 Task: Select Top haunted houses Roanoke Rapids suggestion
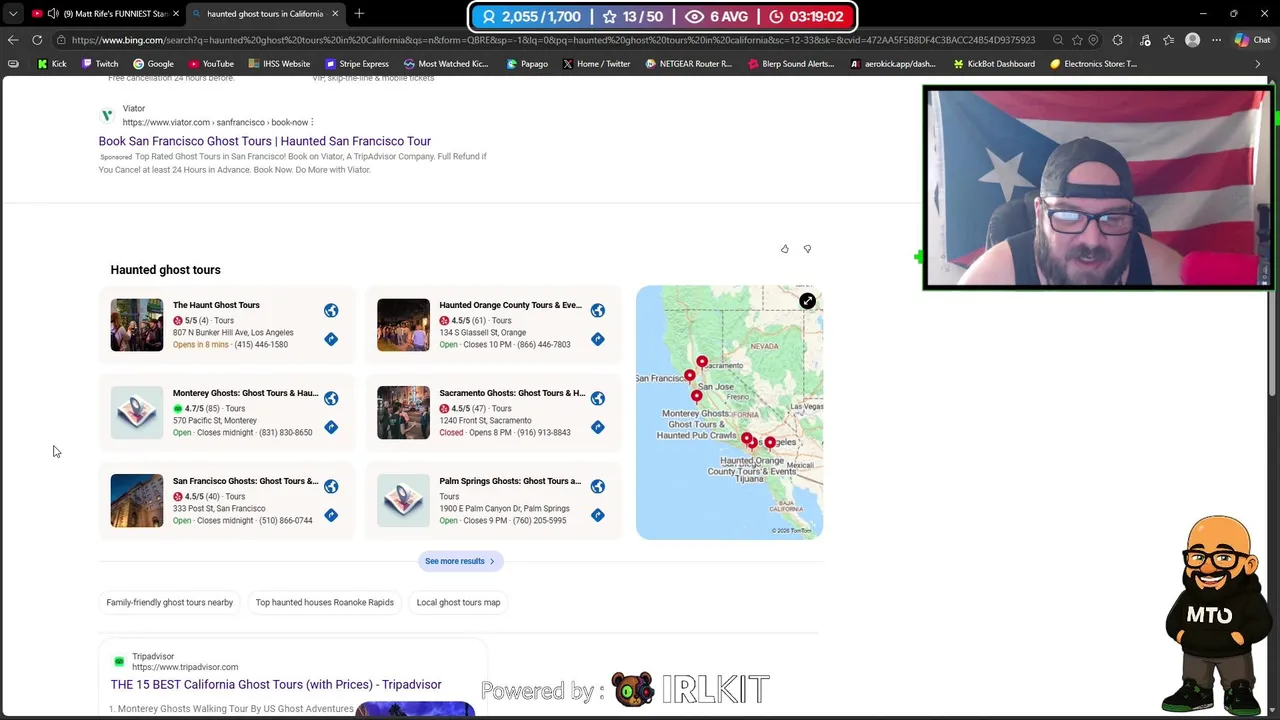pyautogui.click(x=324, y=602)
